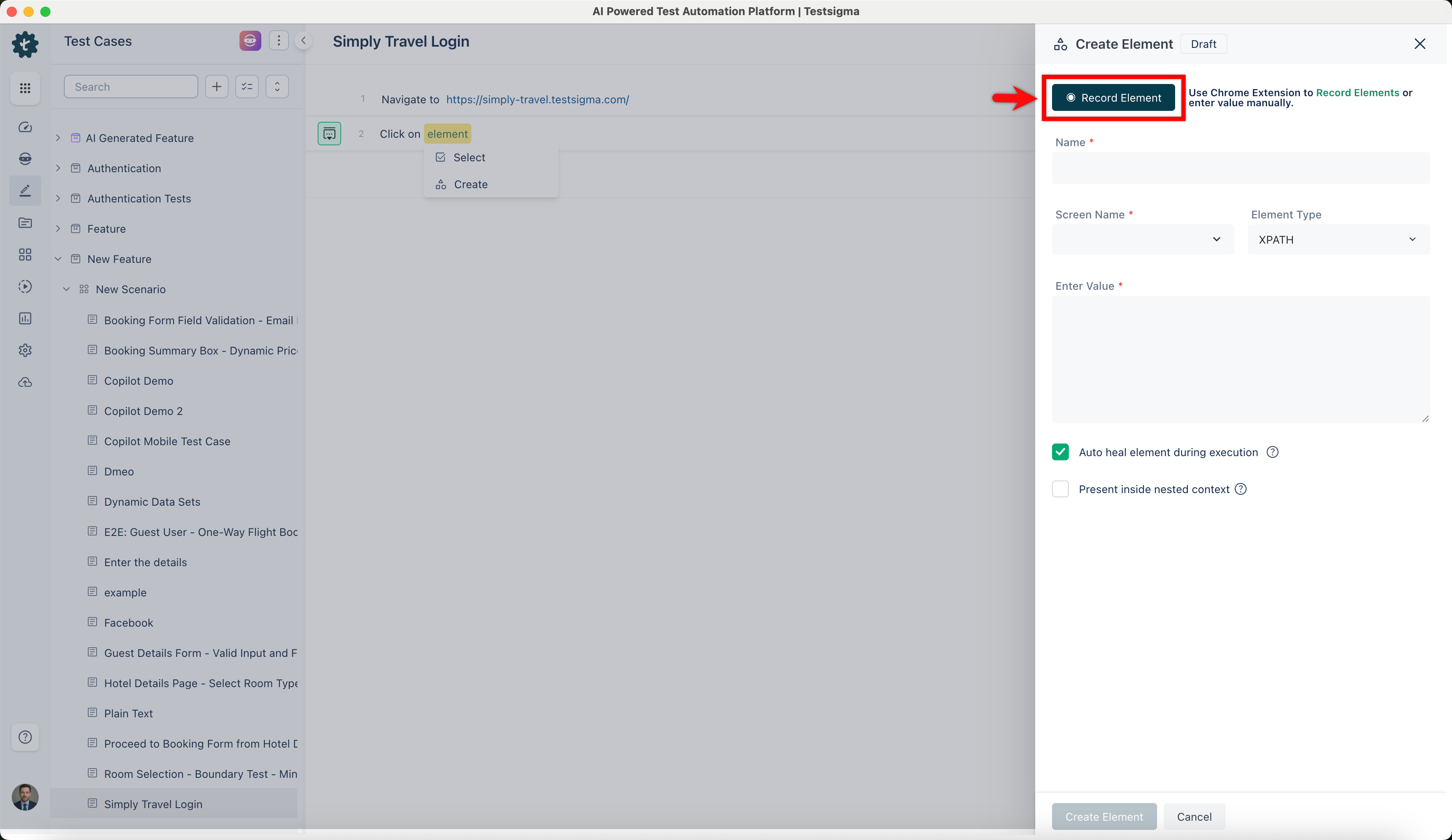The height and width of the screenshot is (840, 1452).
Task: Click into the Name input field
Action: tap(1241, 168)
